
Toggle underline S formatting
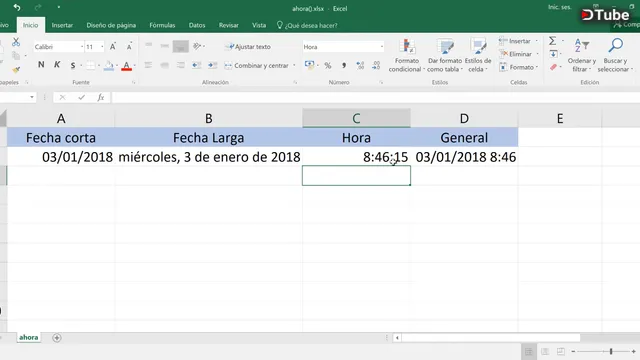[73, 65]
